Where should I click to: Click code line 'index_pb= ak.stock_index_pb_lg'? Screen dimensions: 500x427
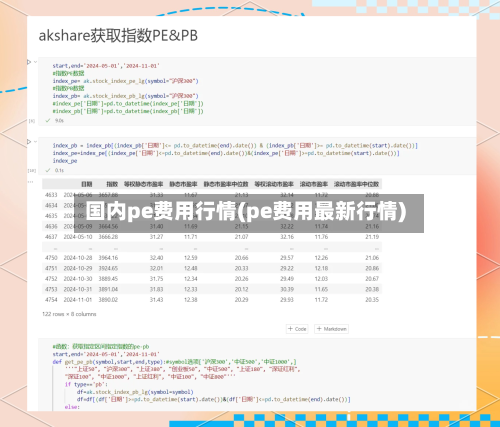coord(126,96)
